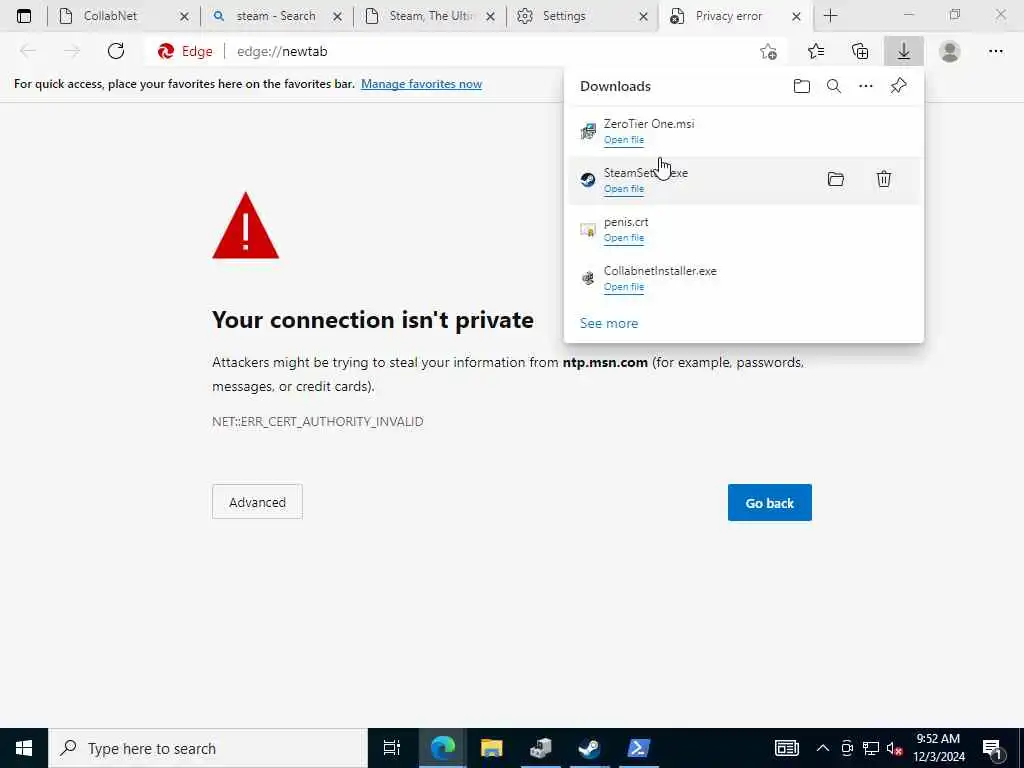The image size is (1024, 768).
Task: Open the profile avatar icon
Action: coord(950,51)
